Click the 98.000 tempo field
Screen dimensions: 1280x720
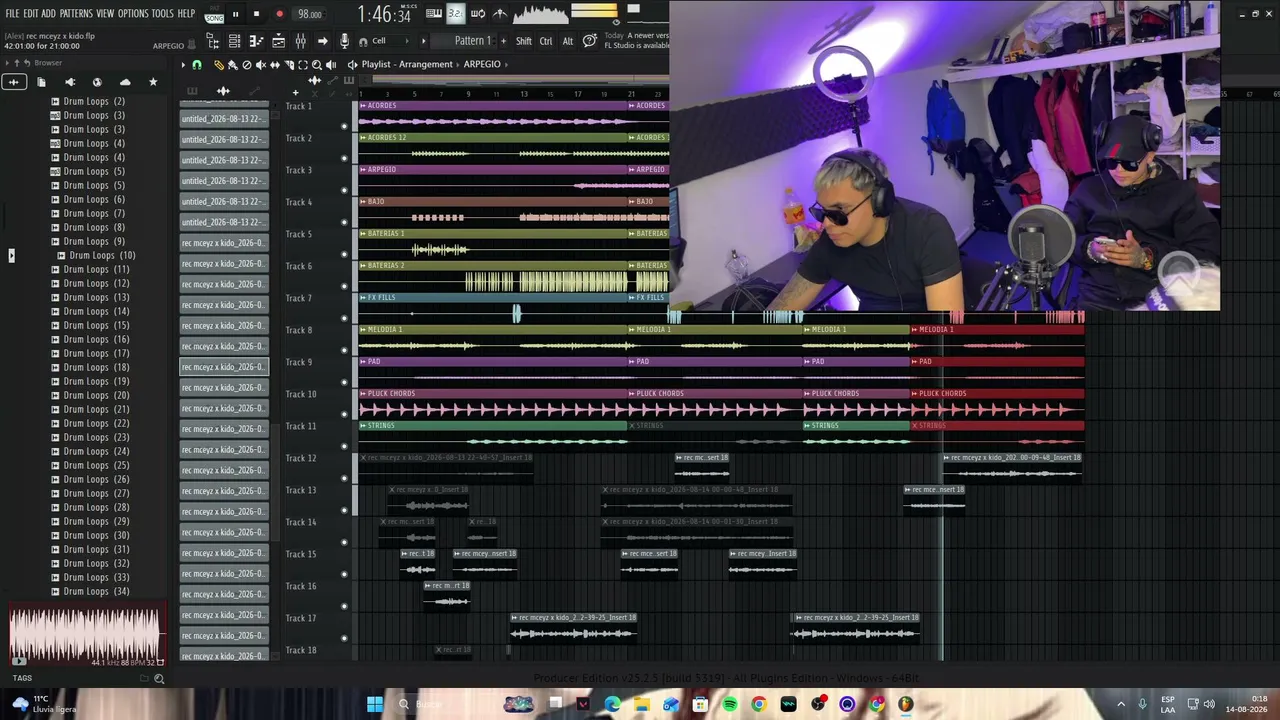[309, 14]
